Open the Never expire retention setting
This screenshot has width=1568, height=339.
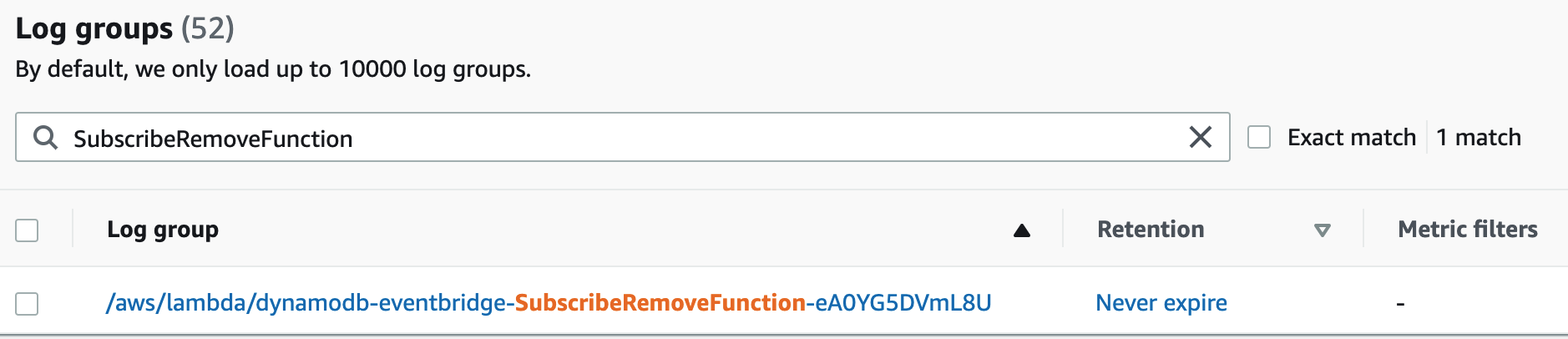pyautogui.click(x=1161, y=302)
